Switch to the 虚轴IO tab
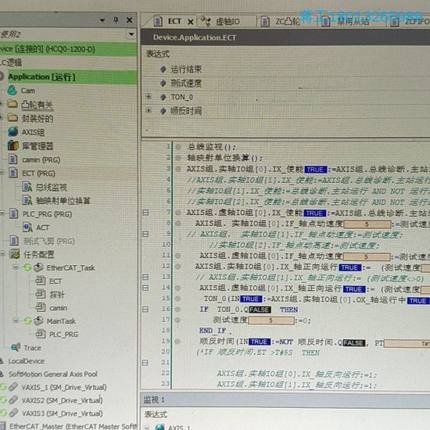This screenshot has width=430, height=430. tap(220, 22)
